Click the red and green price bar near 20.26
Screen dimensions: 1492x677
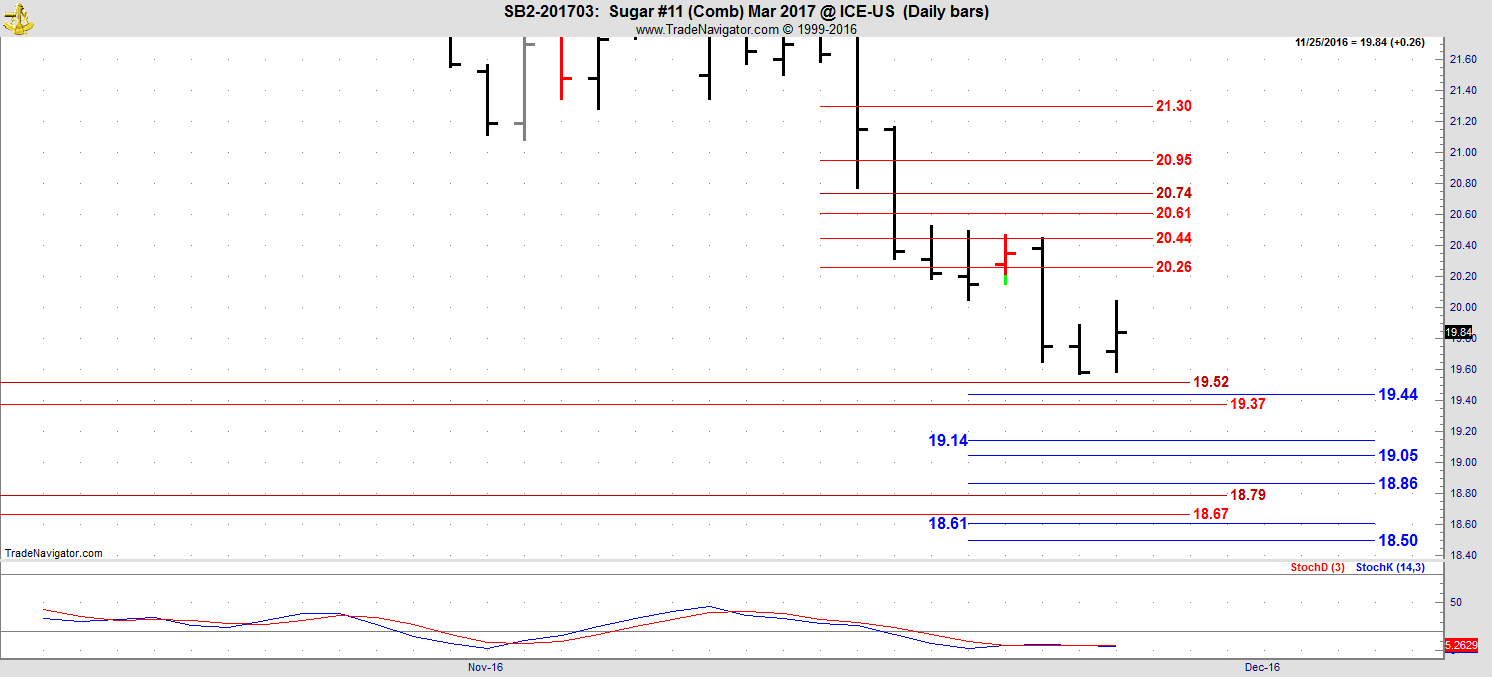[1005, 260]
